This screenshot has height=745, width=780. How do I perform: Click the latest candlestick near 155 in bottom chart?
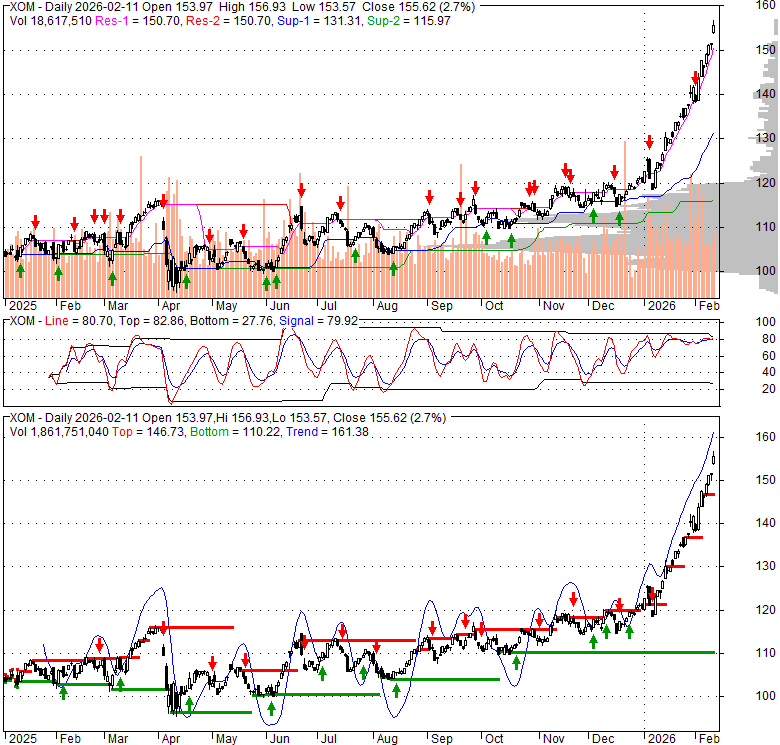714,458
